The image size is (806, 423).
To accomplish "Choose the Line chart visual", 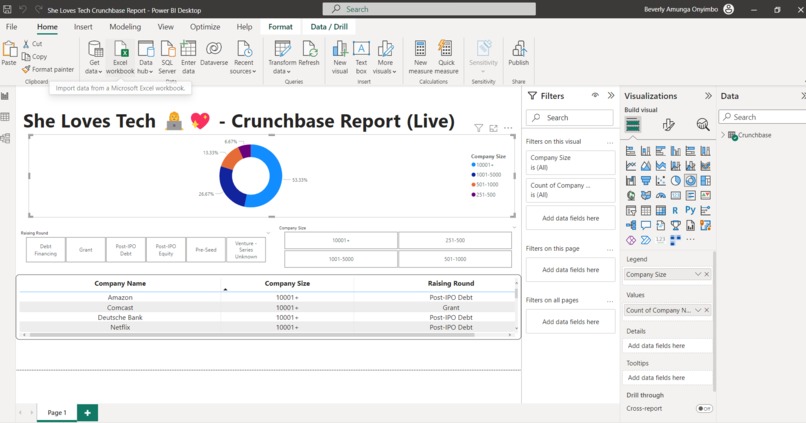I will click(x=631, y=166).
